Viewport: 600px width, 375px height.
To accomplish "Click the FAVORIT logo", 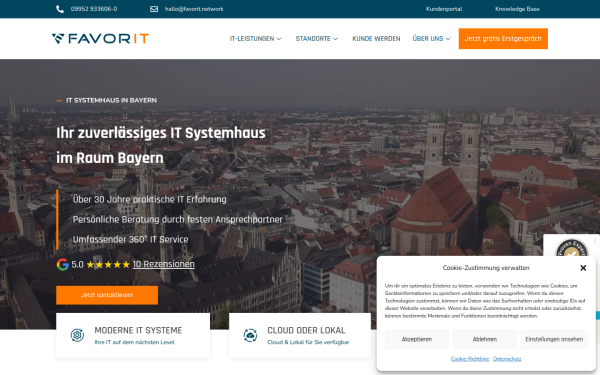I will (x=100, y=38).
